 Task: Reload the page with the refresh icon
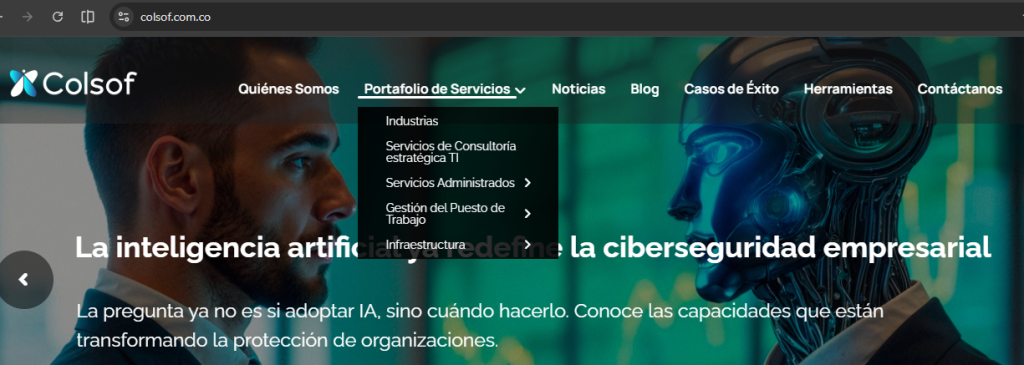tap(57, 17)
